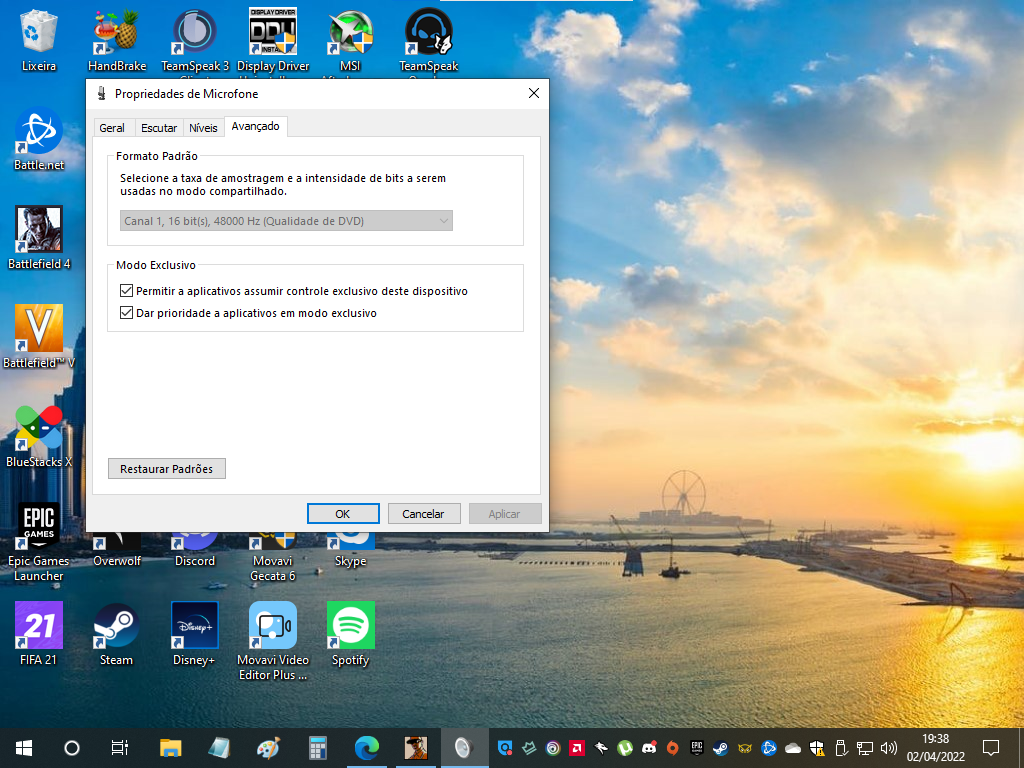
Task: Click the Restaurar Padrões button
Action: (x=167, y=469)
